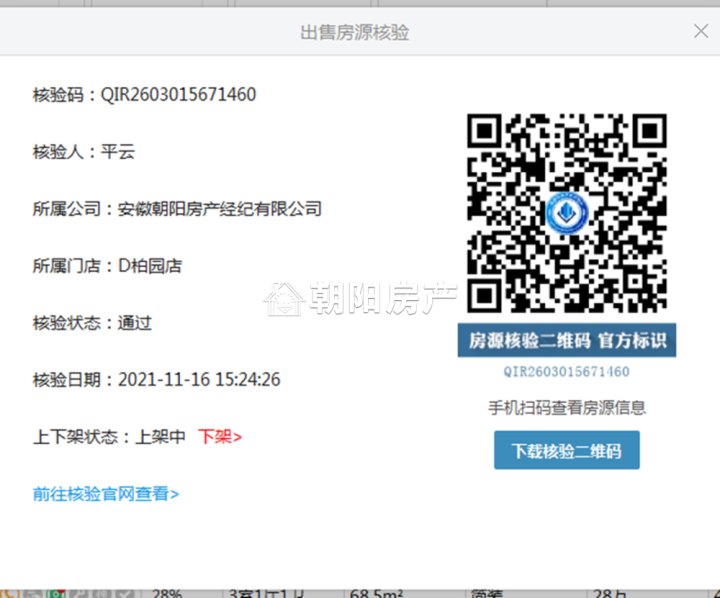Image resolution: width=720 pixels, height=598 pixels.
Task: Click 核验人：平云 text
Action: coord(84,152)
